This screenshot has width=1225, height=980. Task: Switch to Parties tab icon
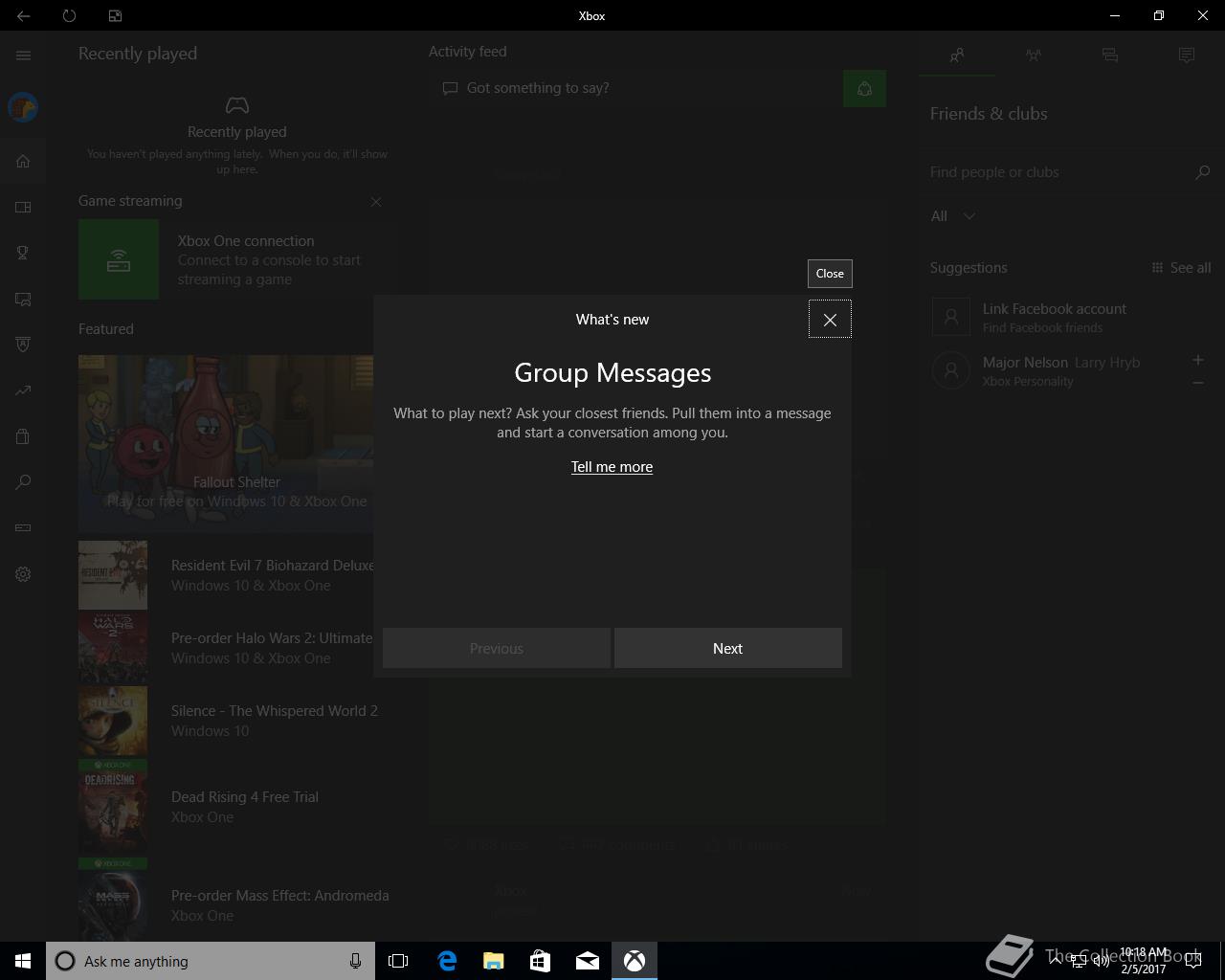pos(1034,56)
